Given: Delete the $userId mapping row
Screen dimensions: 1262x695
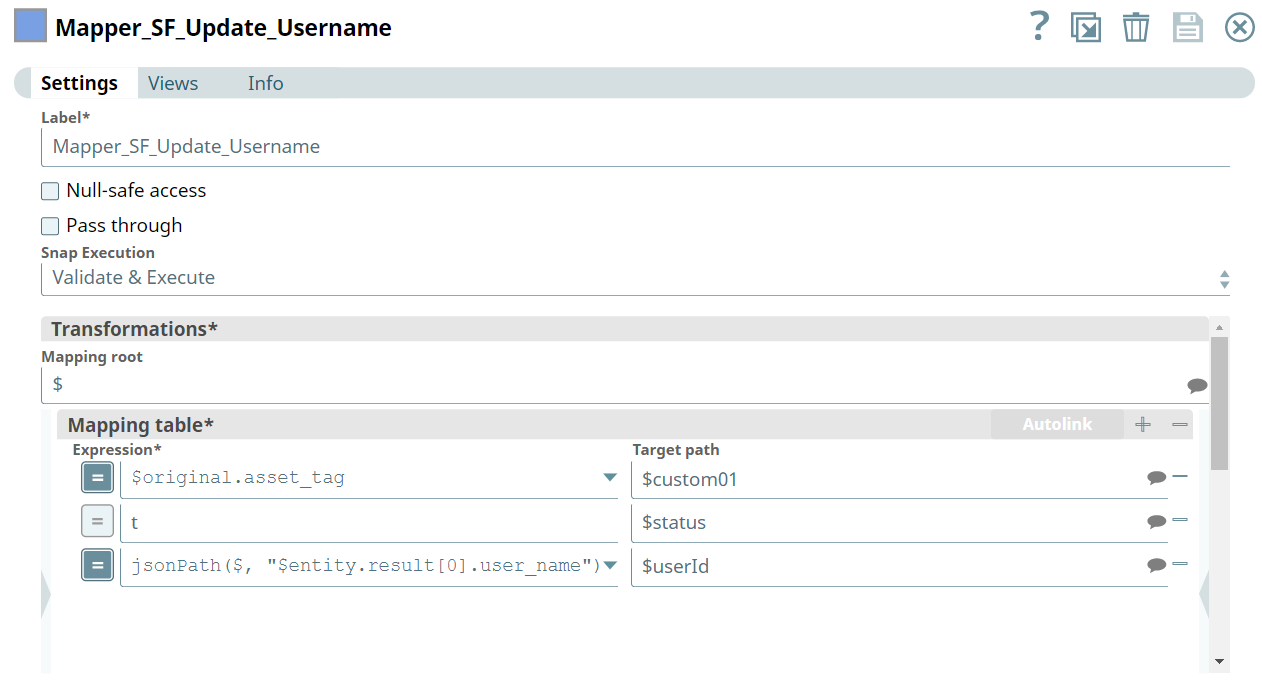Looking at the screenshot, I should [x=1180, y=563].
